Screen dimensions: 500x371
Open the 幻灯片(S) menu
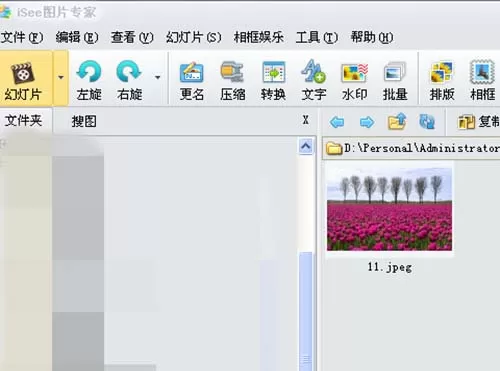(194, 37)
